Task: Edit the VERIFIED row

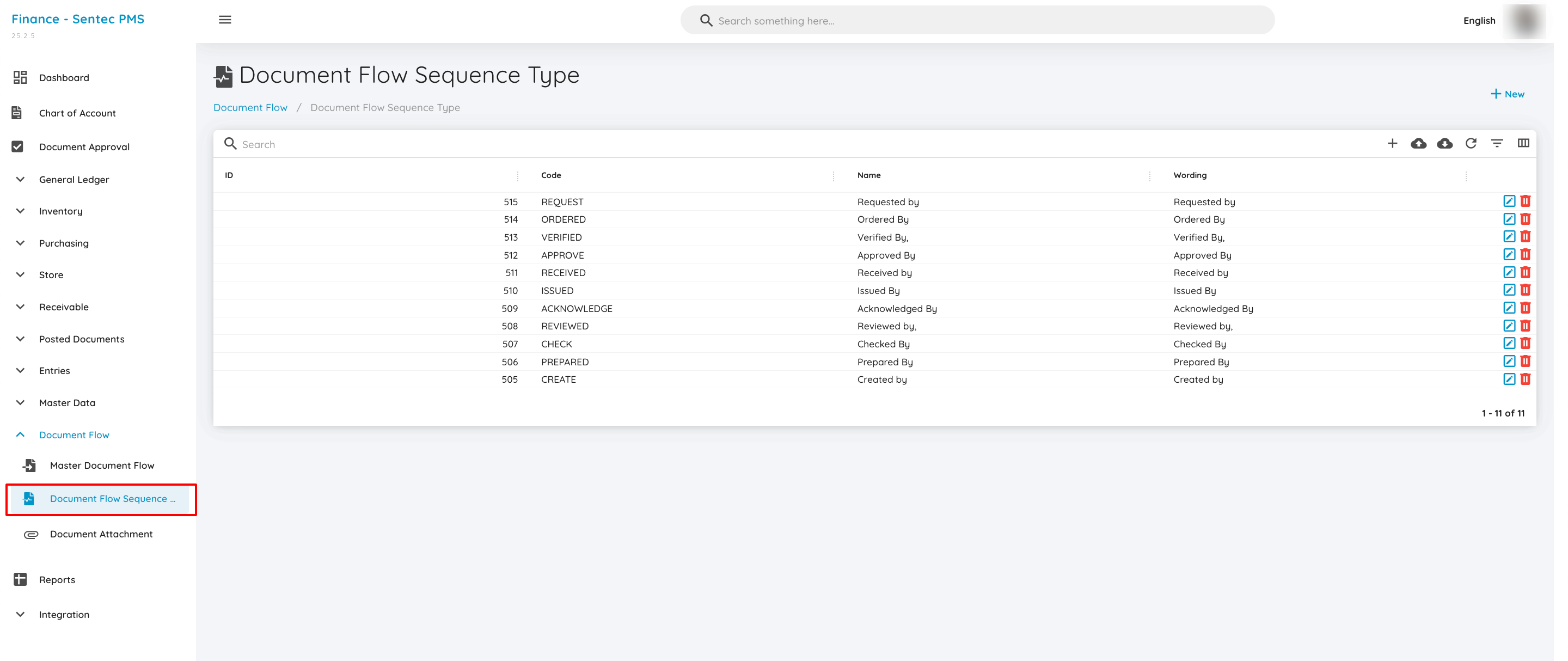Action: [1509, 237]
